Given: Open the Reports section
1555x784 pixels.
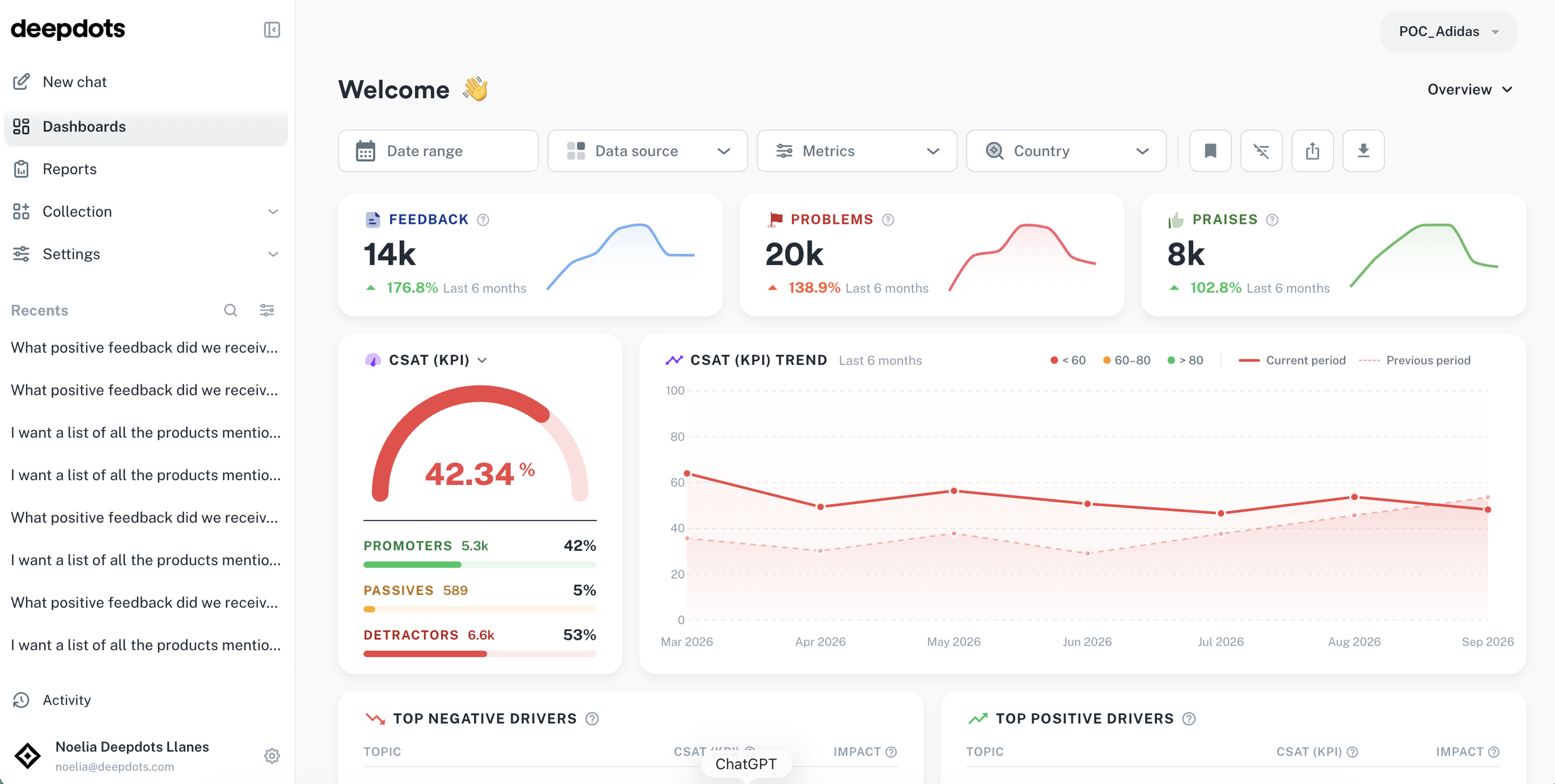Looking at the screenshot, I should [x=146, y=169].
